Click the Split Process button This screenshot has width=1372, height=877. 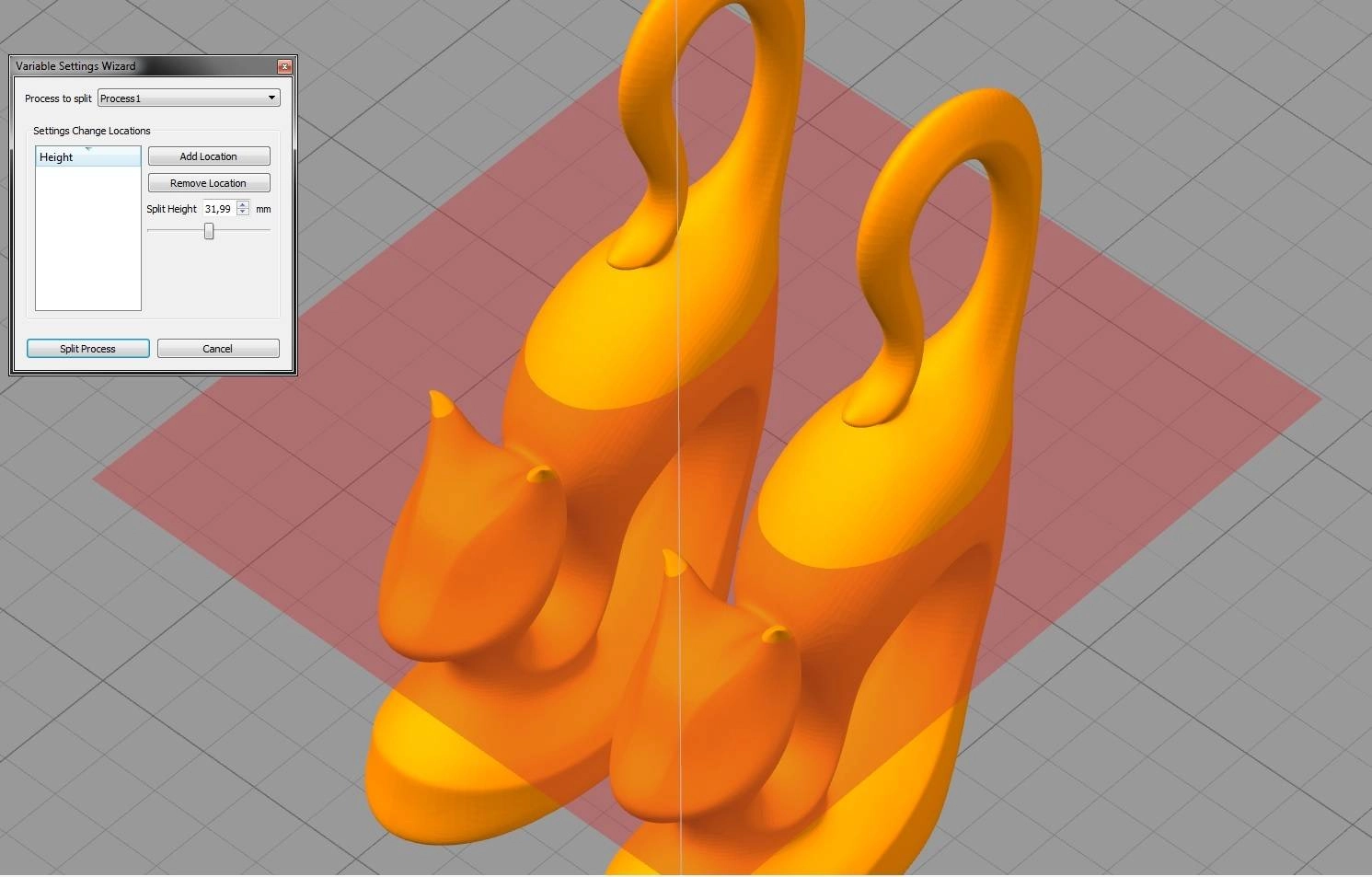[x=88, y=349]
